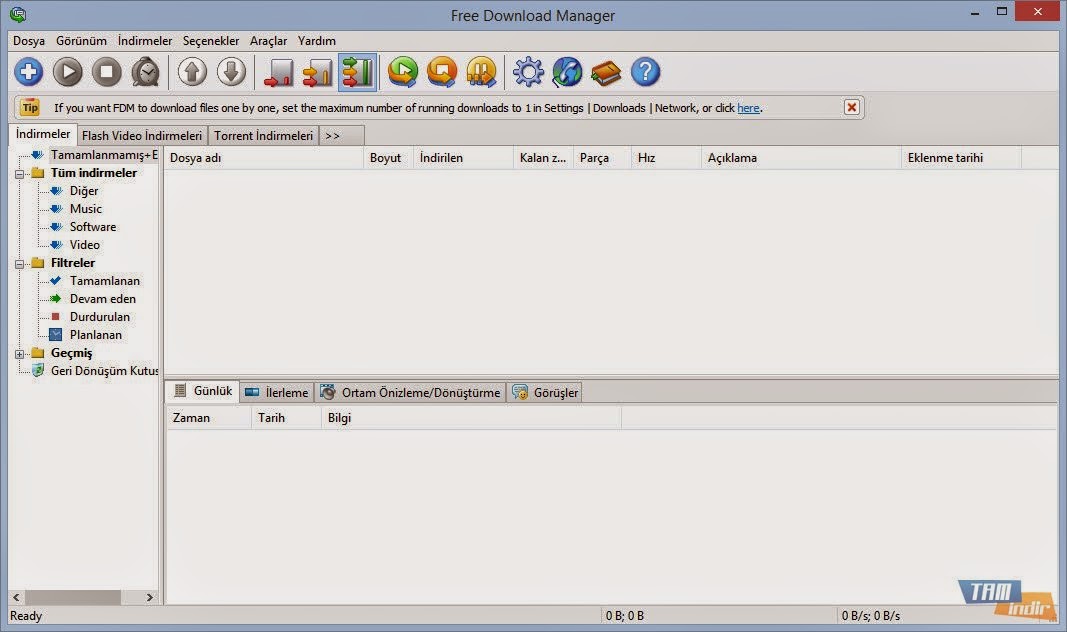Click tree panel scroll right arrow

pos(150,597)
